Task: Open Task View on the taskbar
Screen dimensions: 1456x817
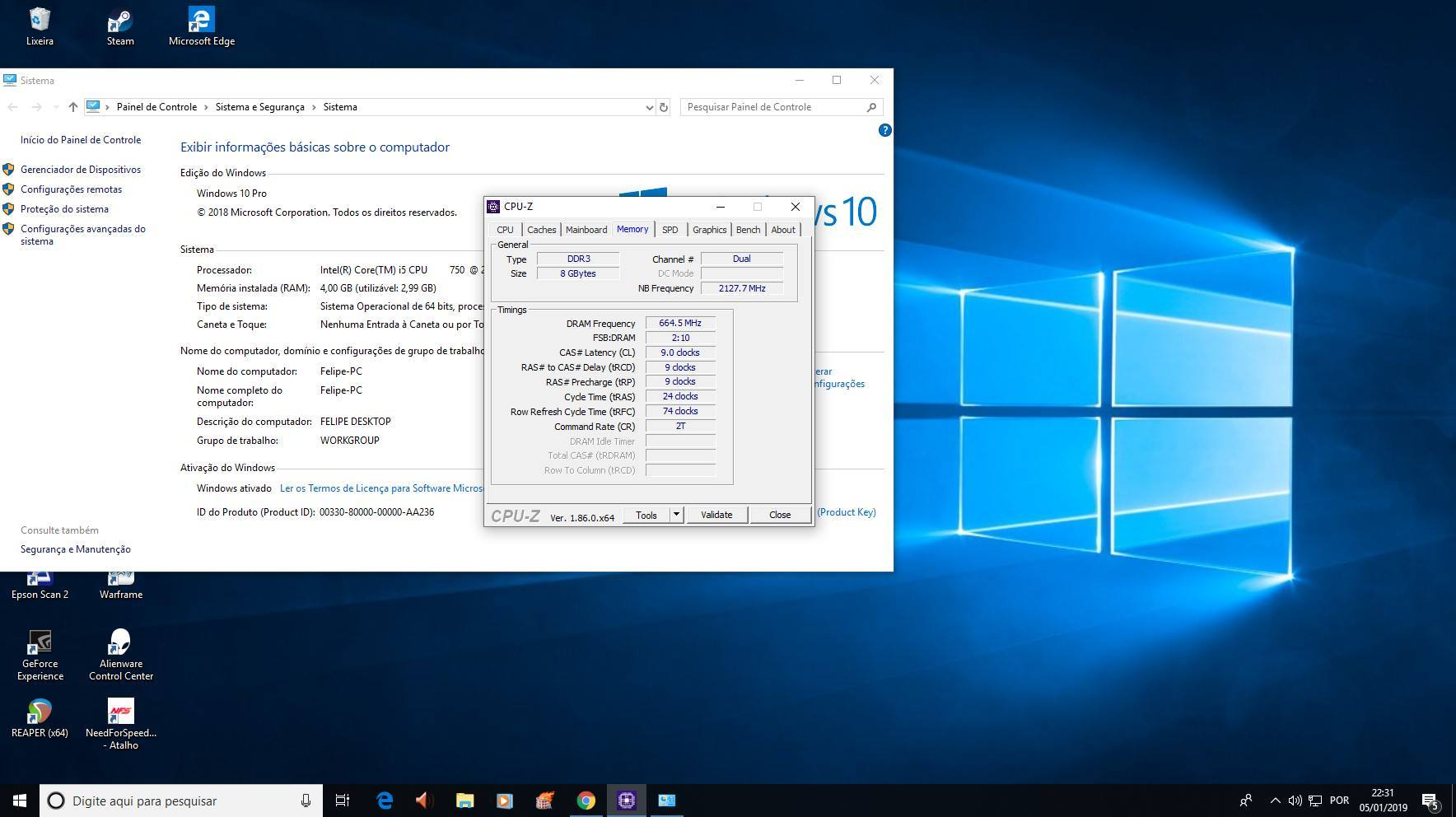Action: 343,801
